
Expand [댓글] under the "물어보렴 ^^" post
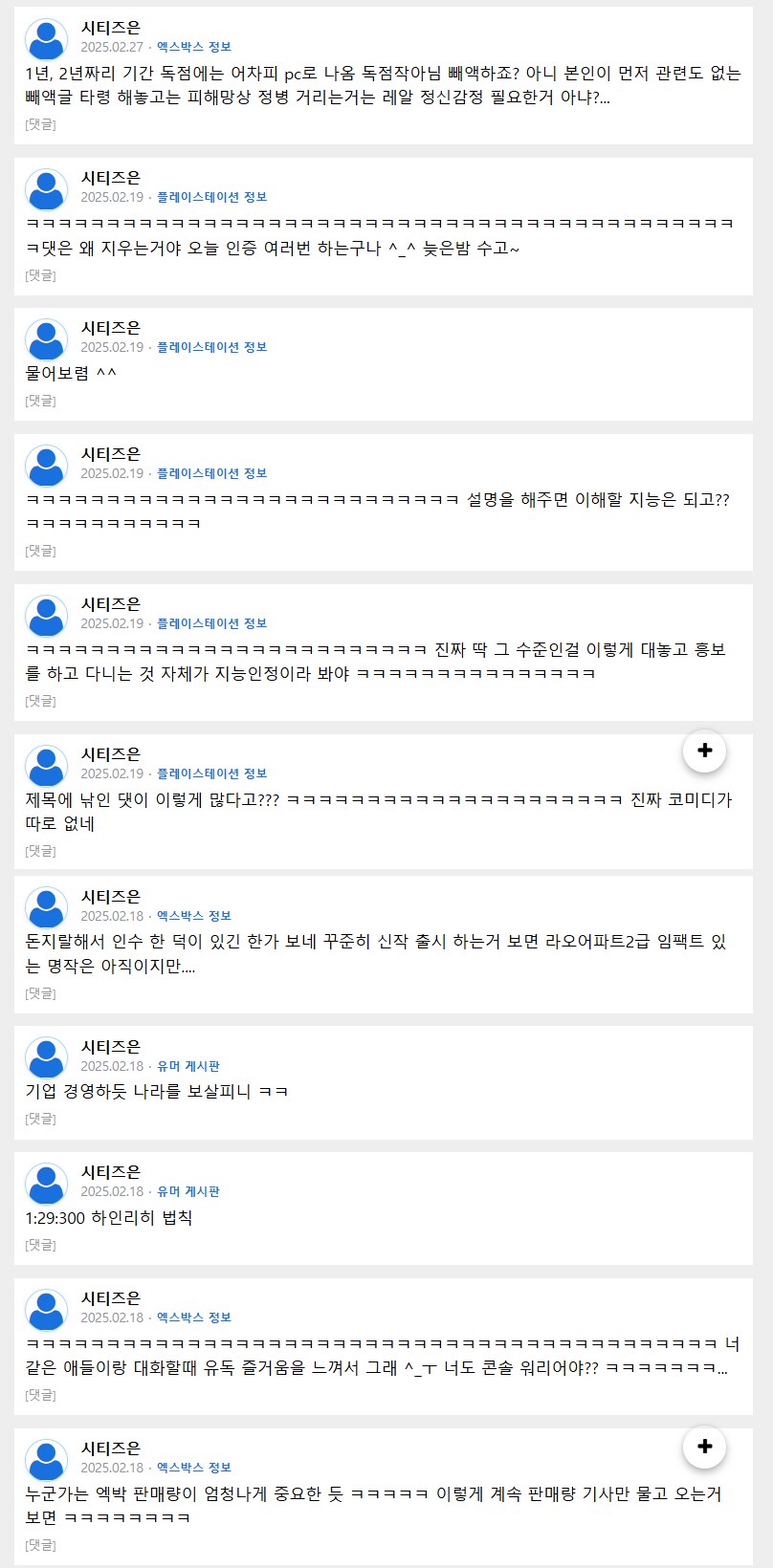click(39, 401)
